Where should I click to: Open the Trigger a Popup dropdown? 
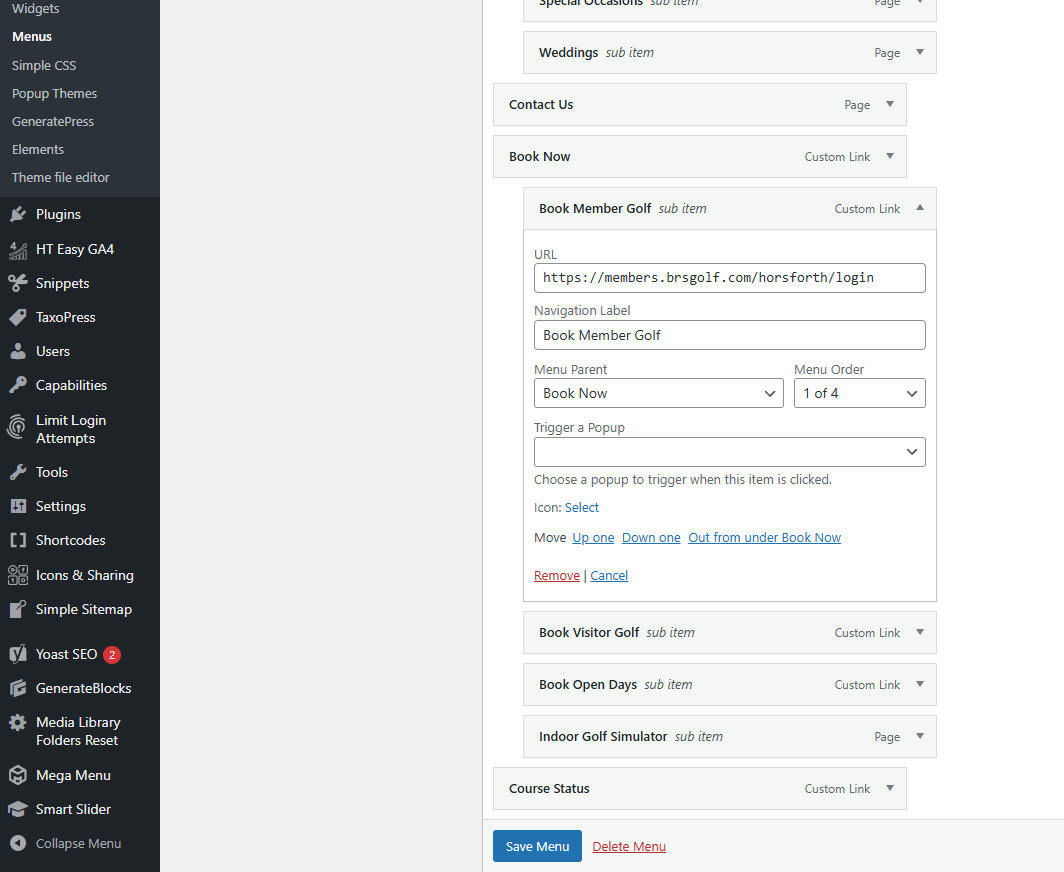click(729, 452)
